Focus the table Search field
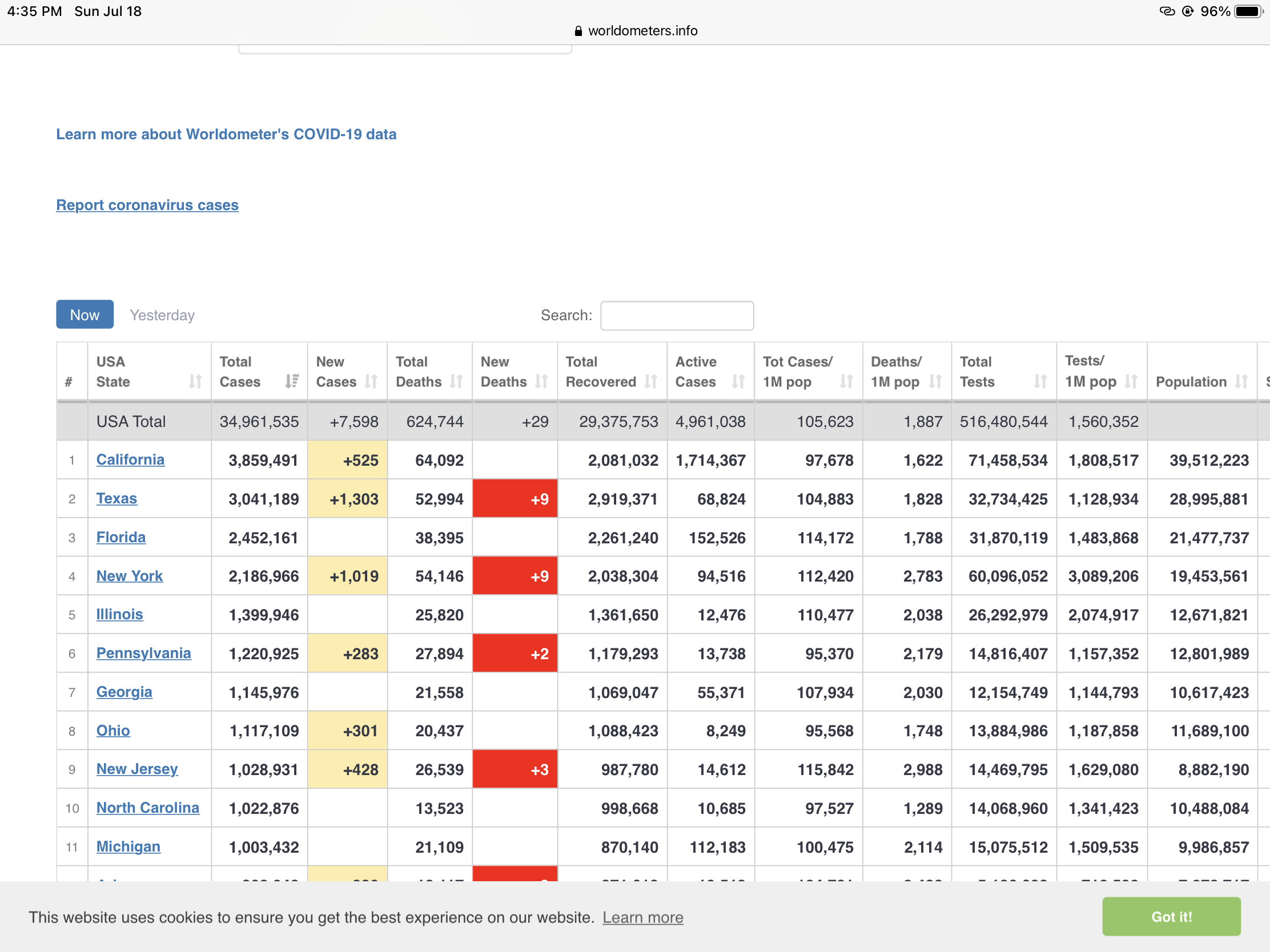1270x952 pixels. 677,316
